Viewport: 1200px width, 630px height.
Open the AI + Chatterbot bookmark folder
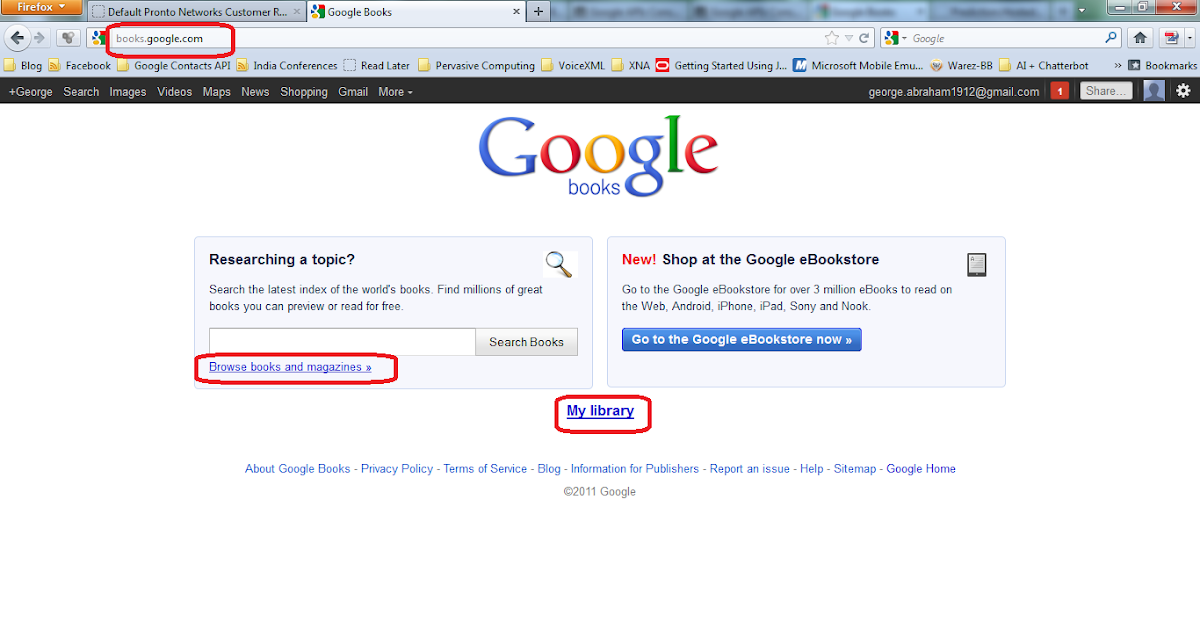(x=1043, y=65)
